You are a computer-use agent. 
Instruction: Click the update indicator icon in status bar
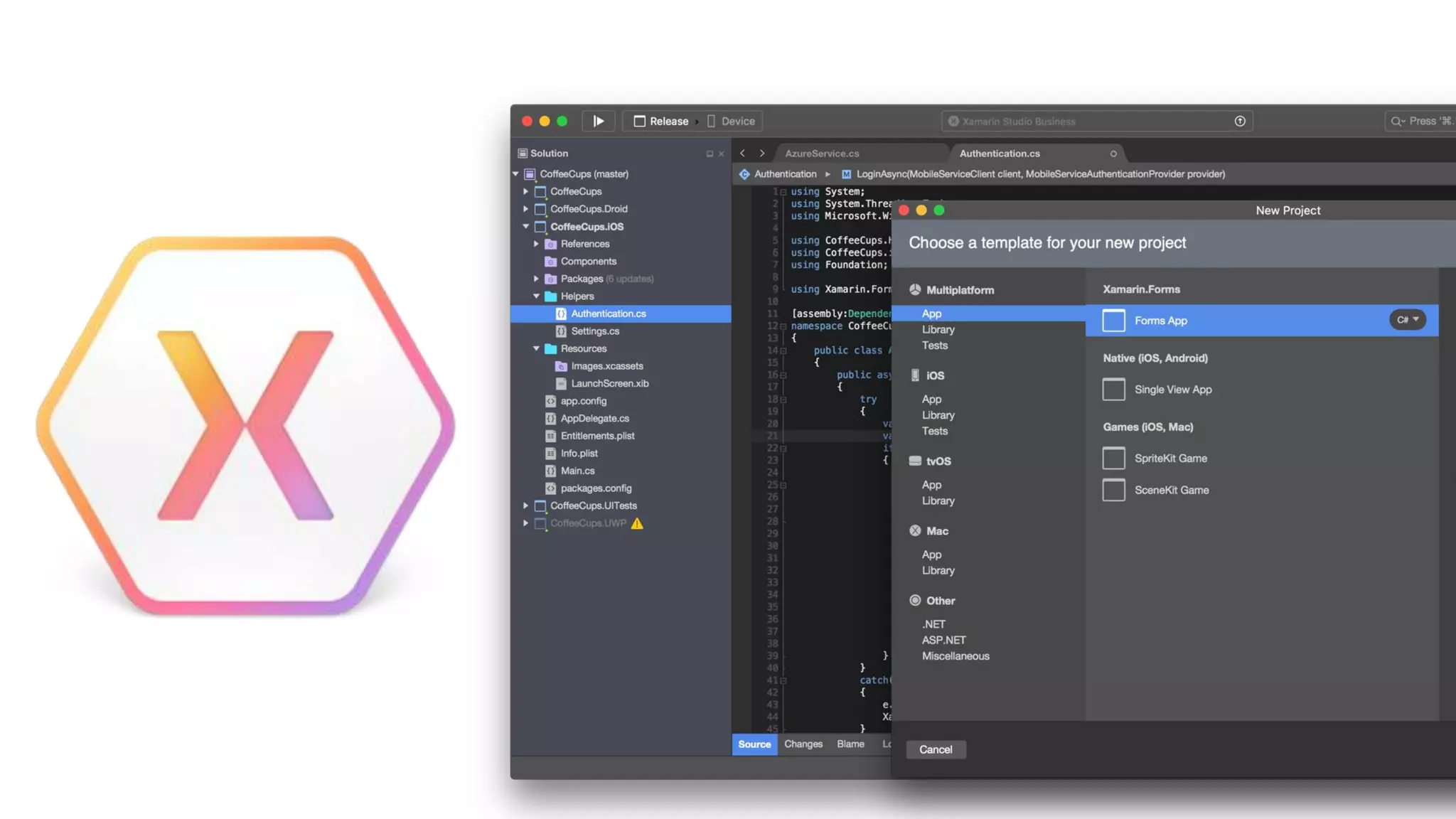tap(1240, 121)
